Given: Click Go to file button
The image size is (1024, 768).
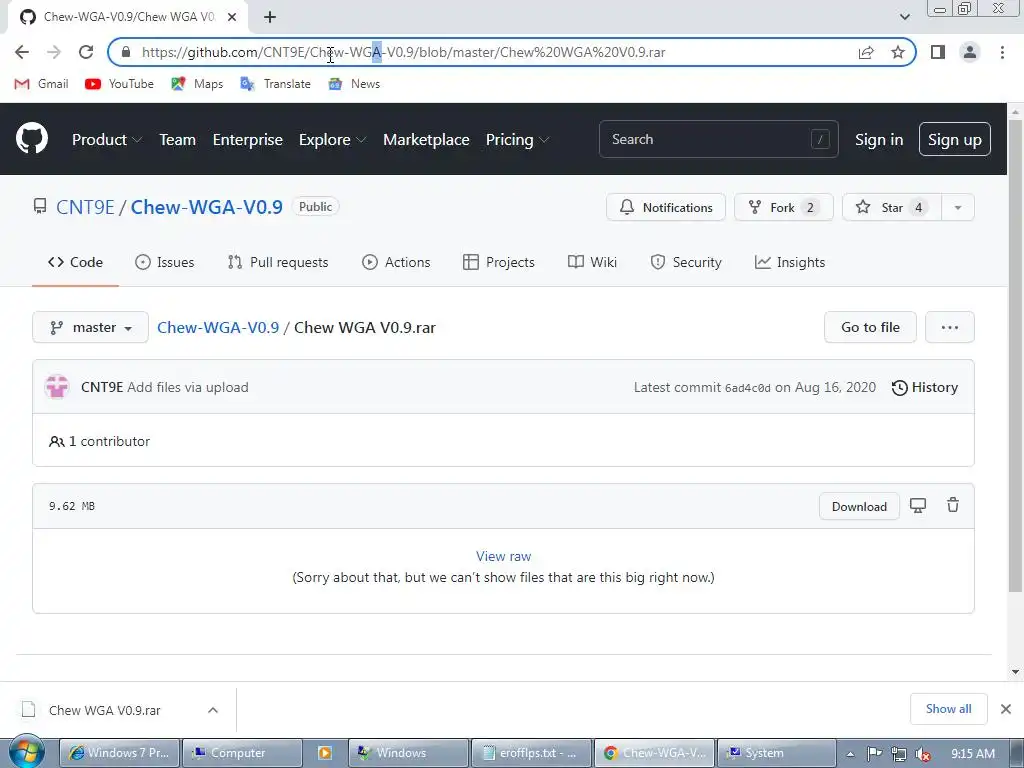Looking at the screenshot, I should [x=870, y=327].
